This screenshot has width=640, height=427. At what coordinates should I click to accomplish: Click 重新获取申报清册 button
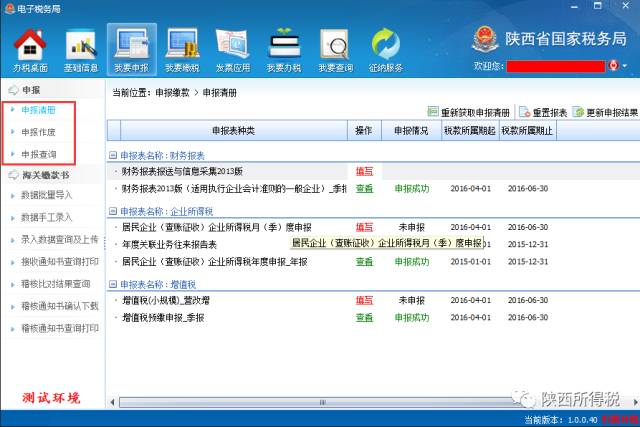469,112
